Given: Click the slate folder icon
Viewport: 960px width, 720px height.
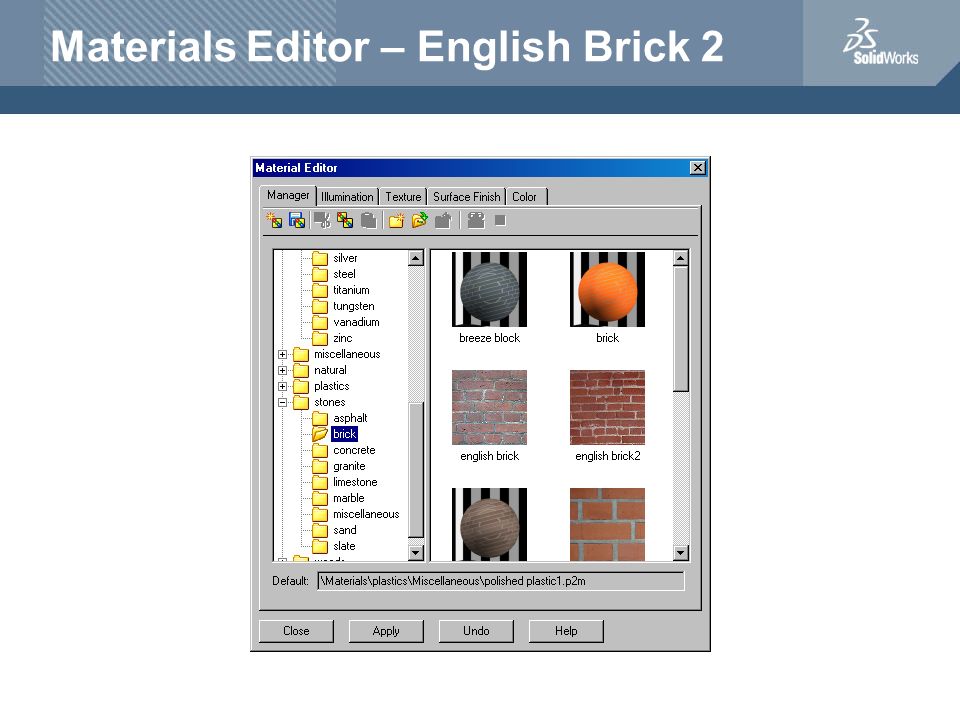Looking at the screenshot, I should coord(320,546).
